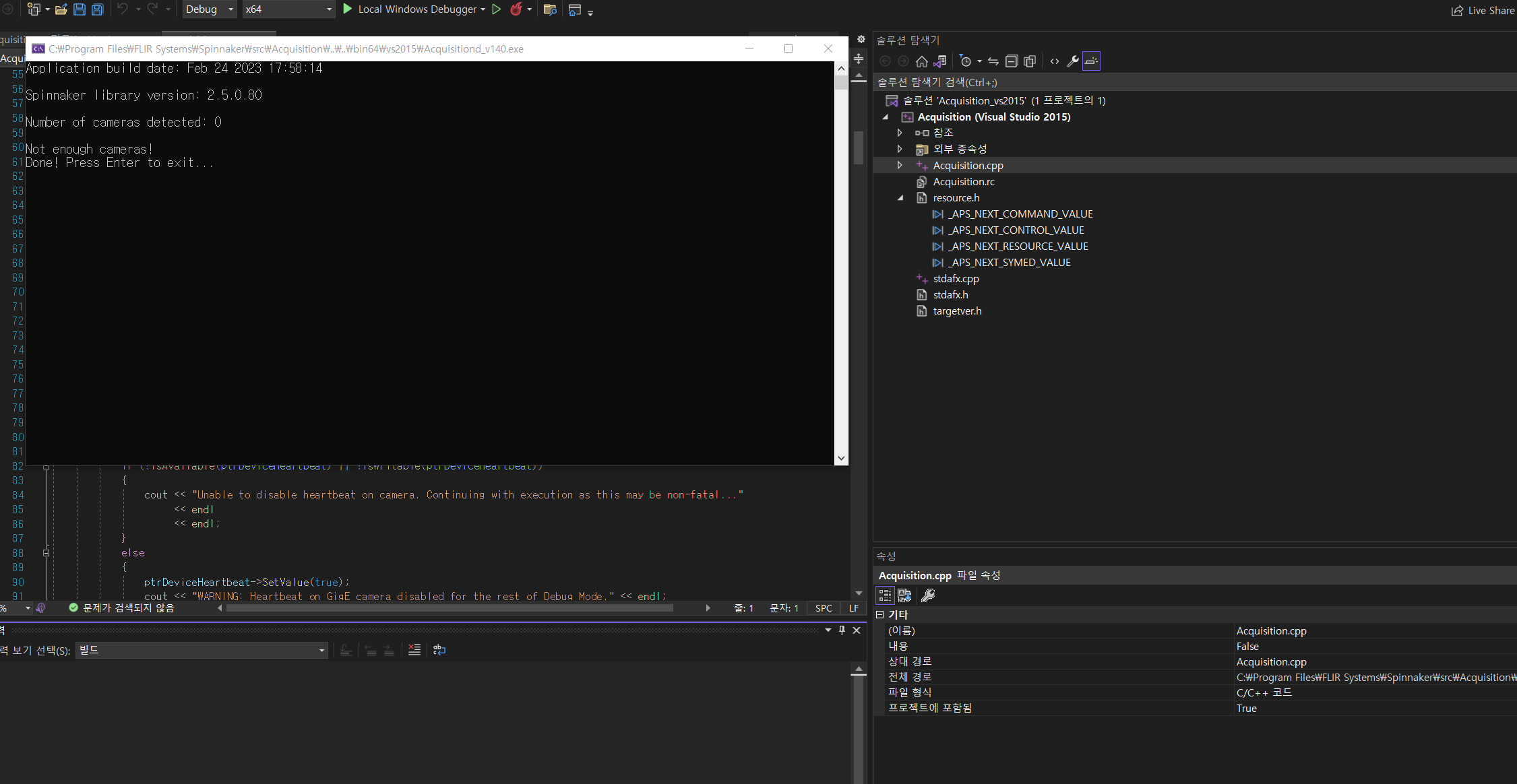Screen dimensions: 1517x784
Task: Select _APS_NEXT_SYMED_VALUE item
Action: pos(1010,263)
